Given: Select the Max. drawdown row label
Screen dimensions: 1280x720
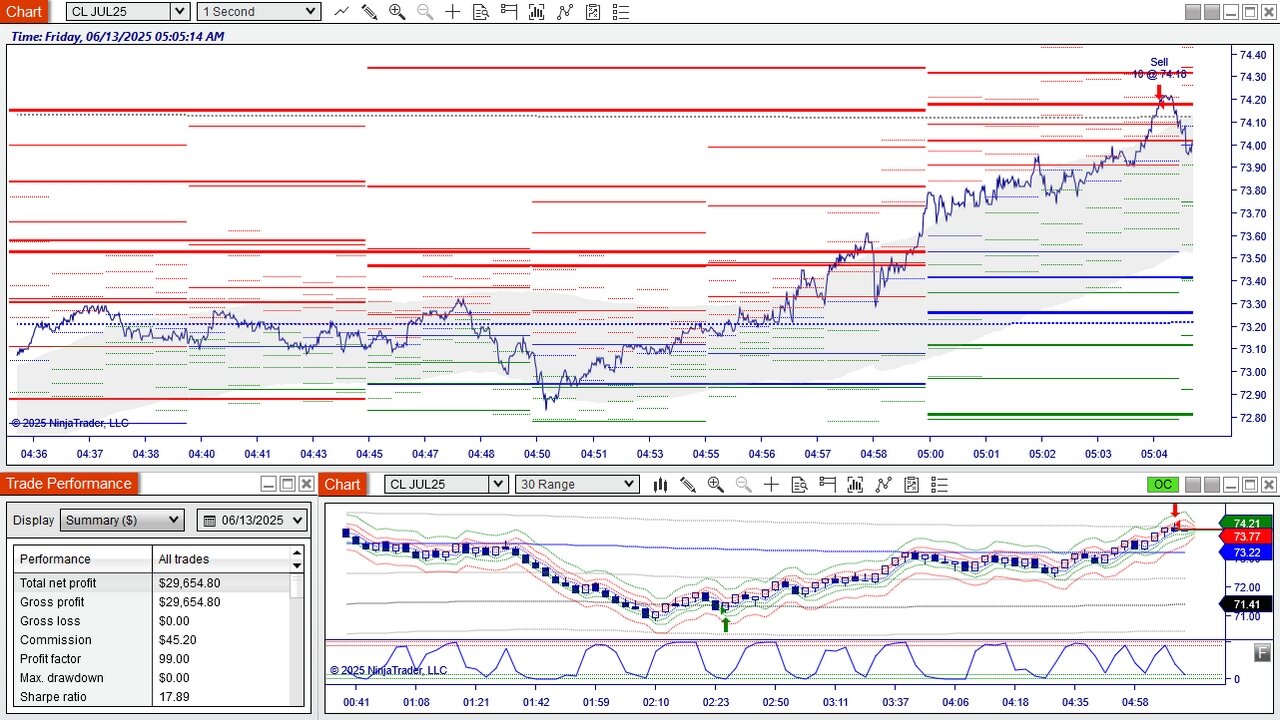Looking at the screenshot, I should [x=62, y=678].
